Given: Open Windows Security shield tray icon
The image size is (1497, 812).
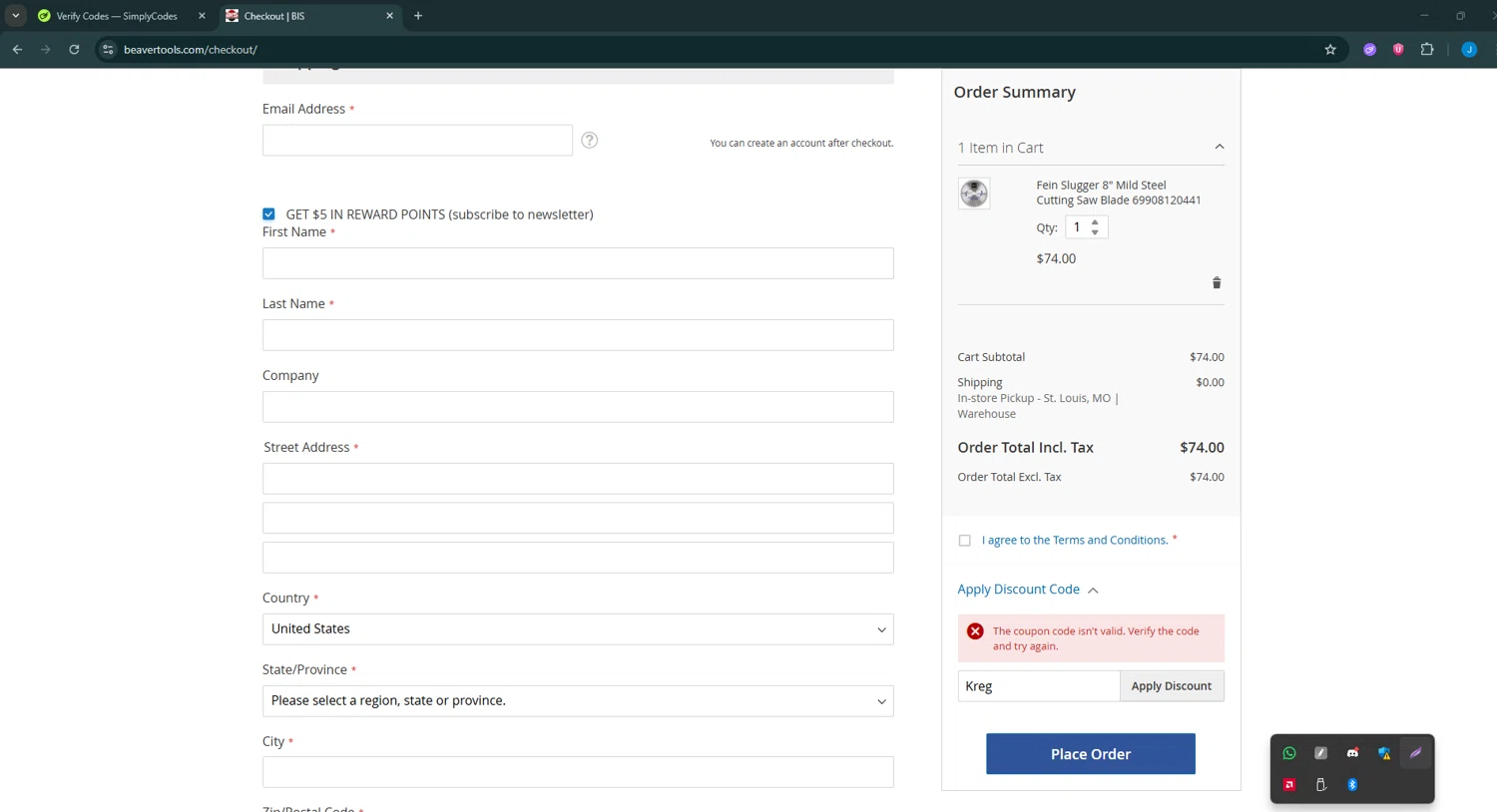Looking at the screenshot, I should (x=1384, y=753).
